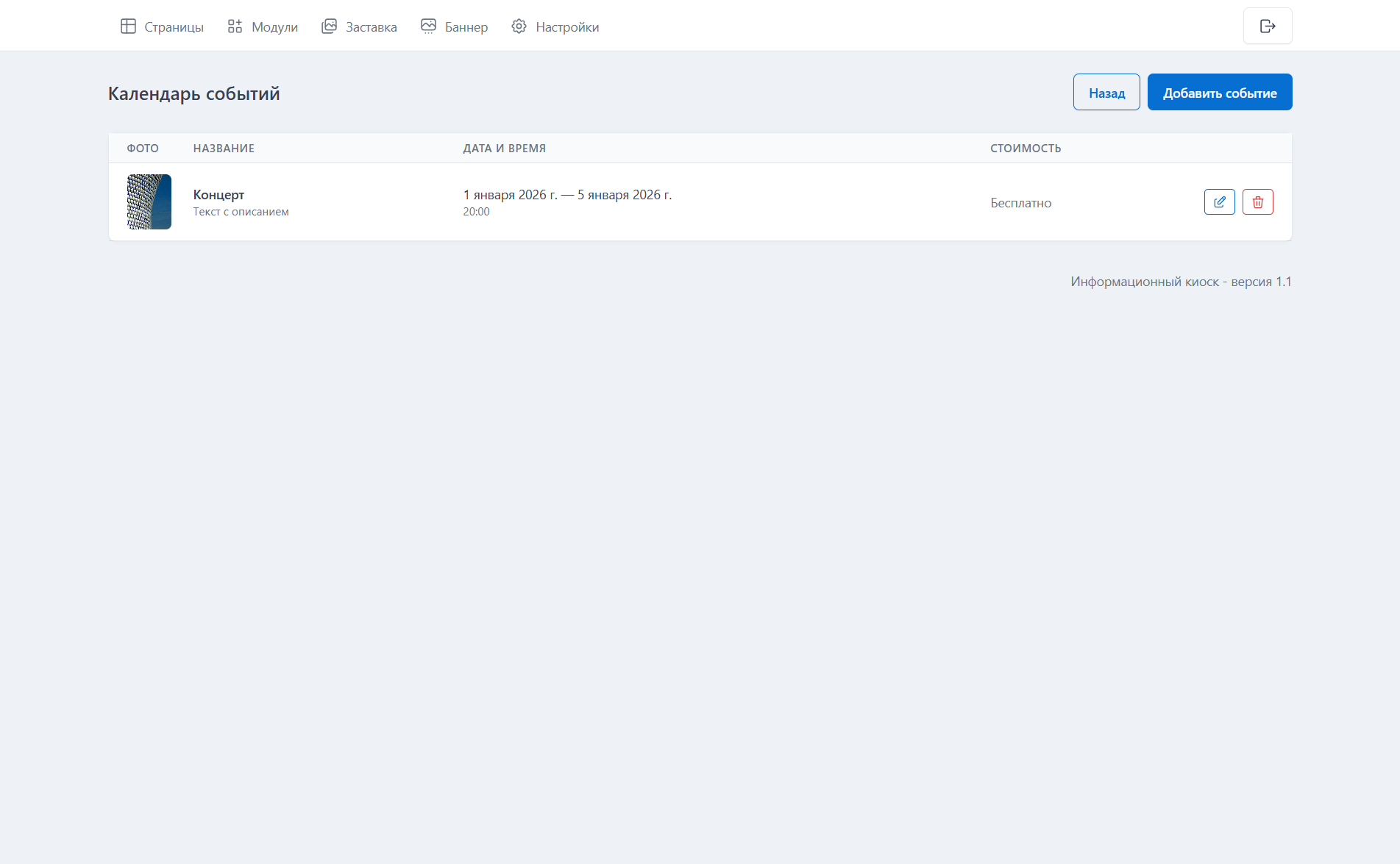Viewport: 1400px width, 864px height.
Task: Edit the Концерт event with pencil icon
Action: pos(1219,202)
